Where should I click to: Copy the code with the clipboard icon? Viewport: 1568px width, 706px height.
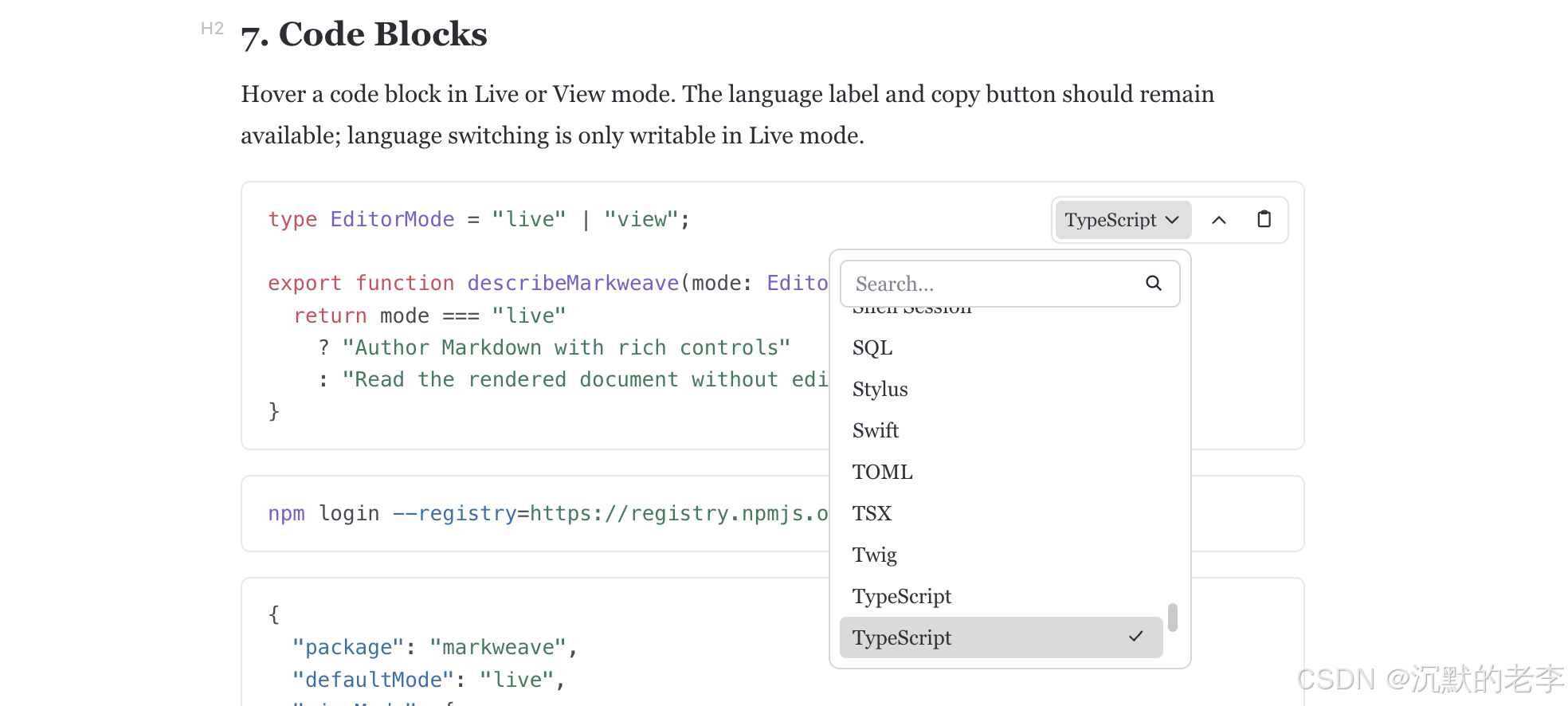coord(1264,219)
